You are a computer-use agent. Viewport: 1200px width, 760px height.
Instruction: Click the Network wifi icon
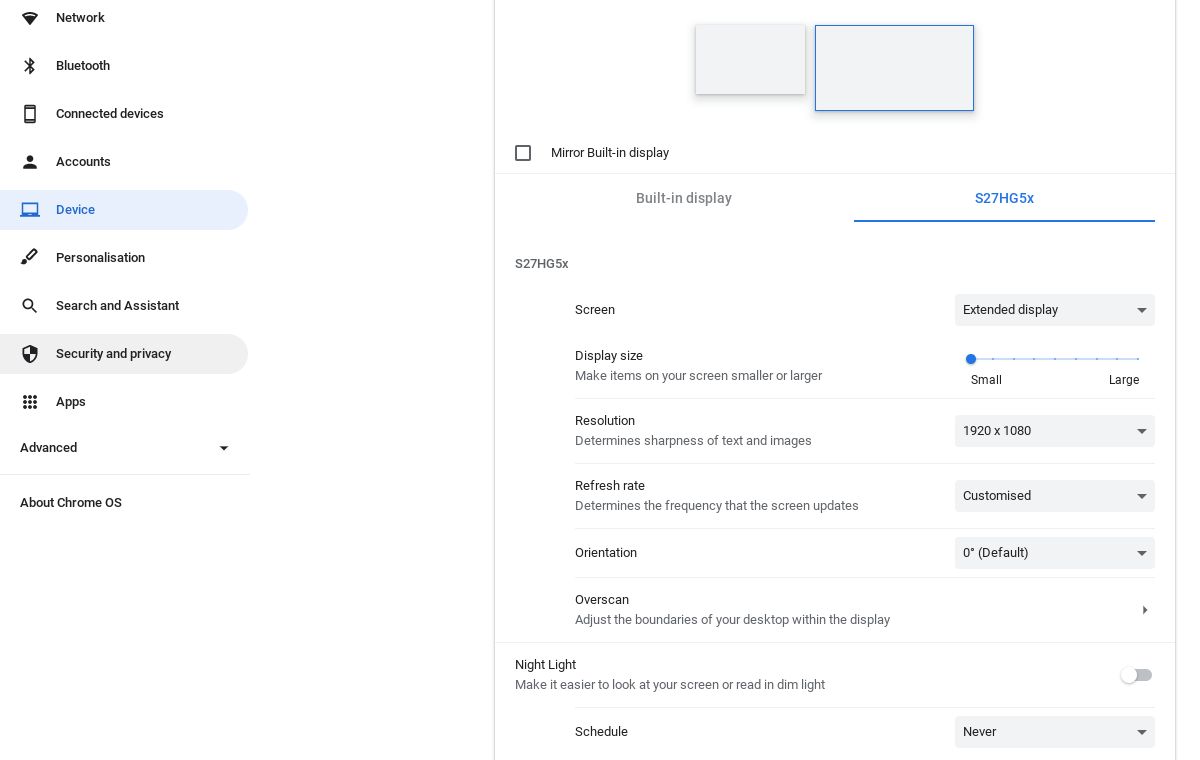click(30, 18)
